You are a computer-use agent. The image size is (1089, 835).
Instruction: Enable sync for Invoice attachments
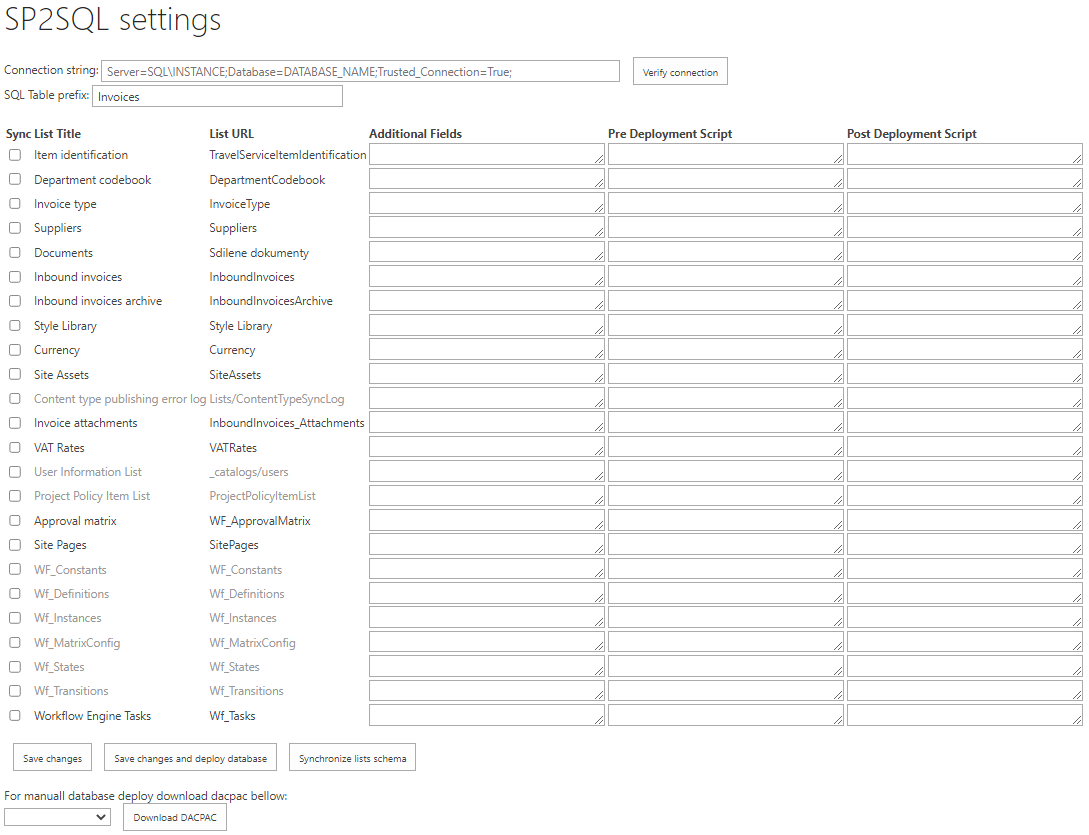point(15,423)
